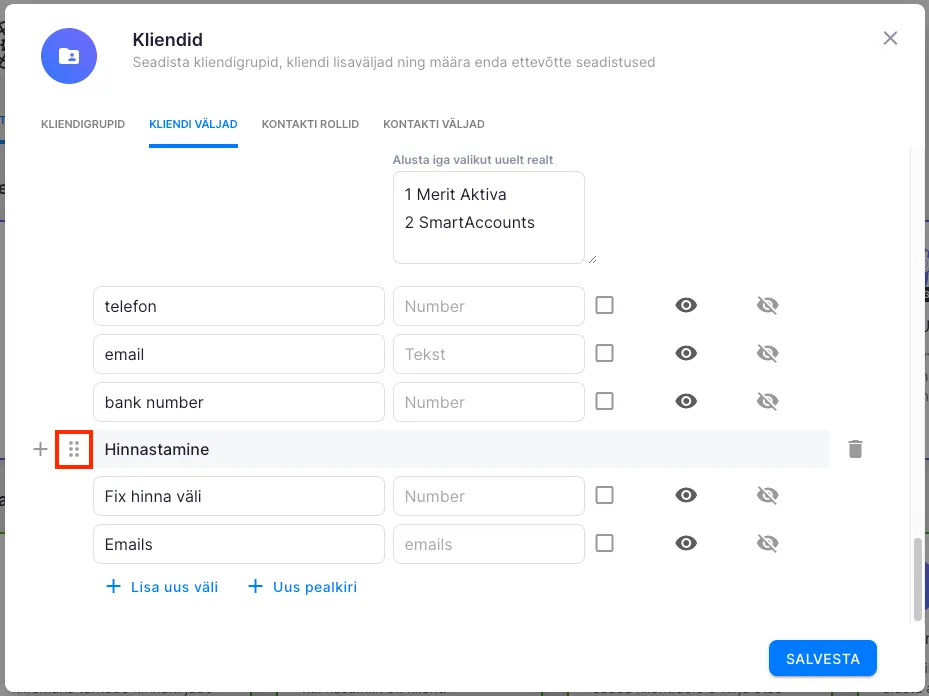The height and width of the screenshot is (696, 929).
Task: Click the Kliendid folder icon
Action: [x=69, y=56]
